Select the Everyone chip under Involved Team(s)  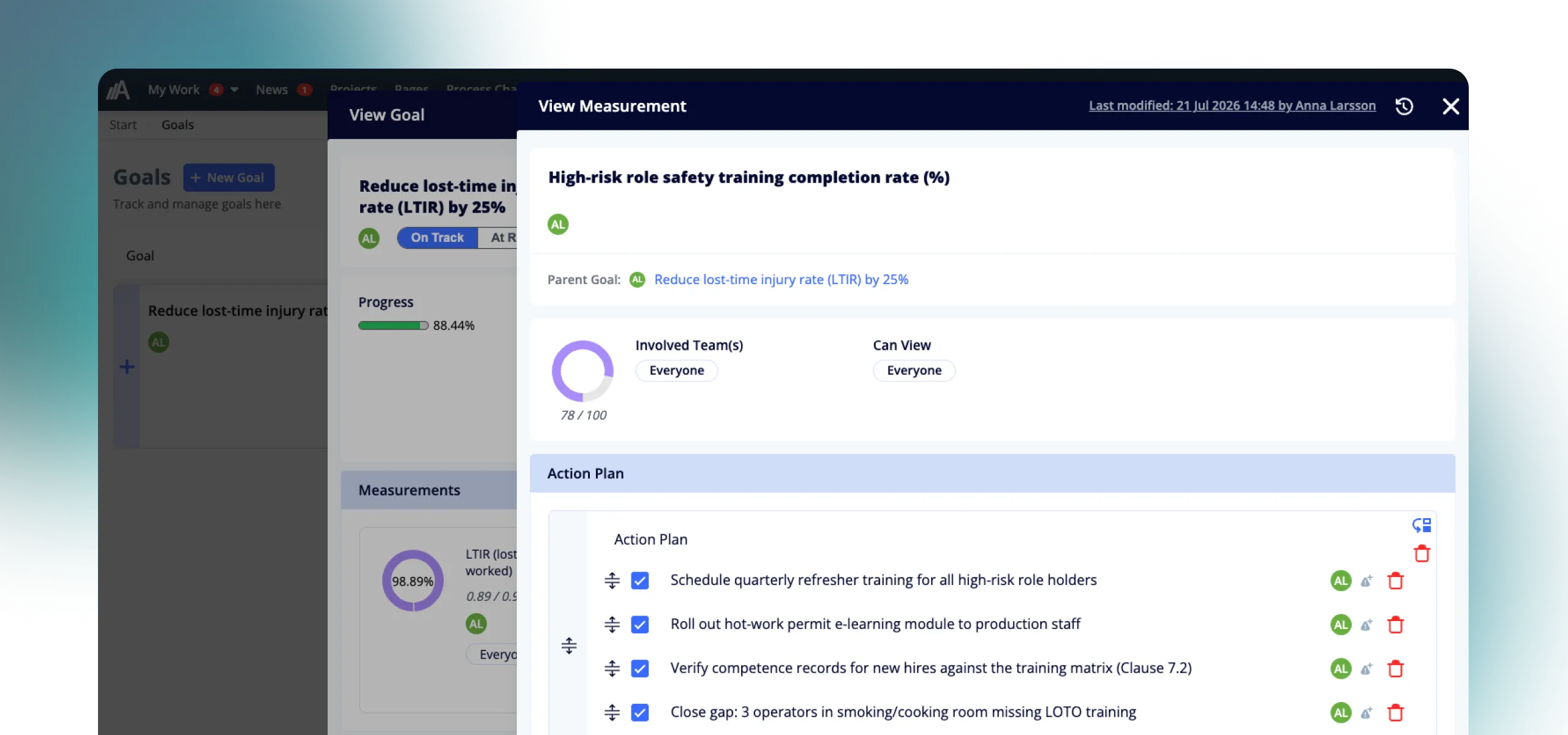676,371
